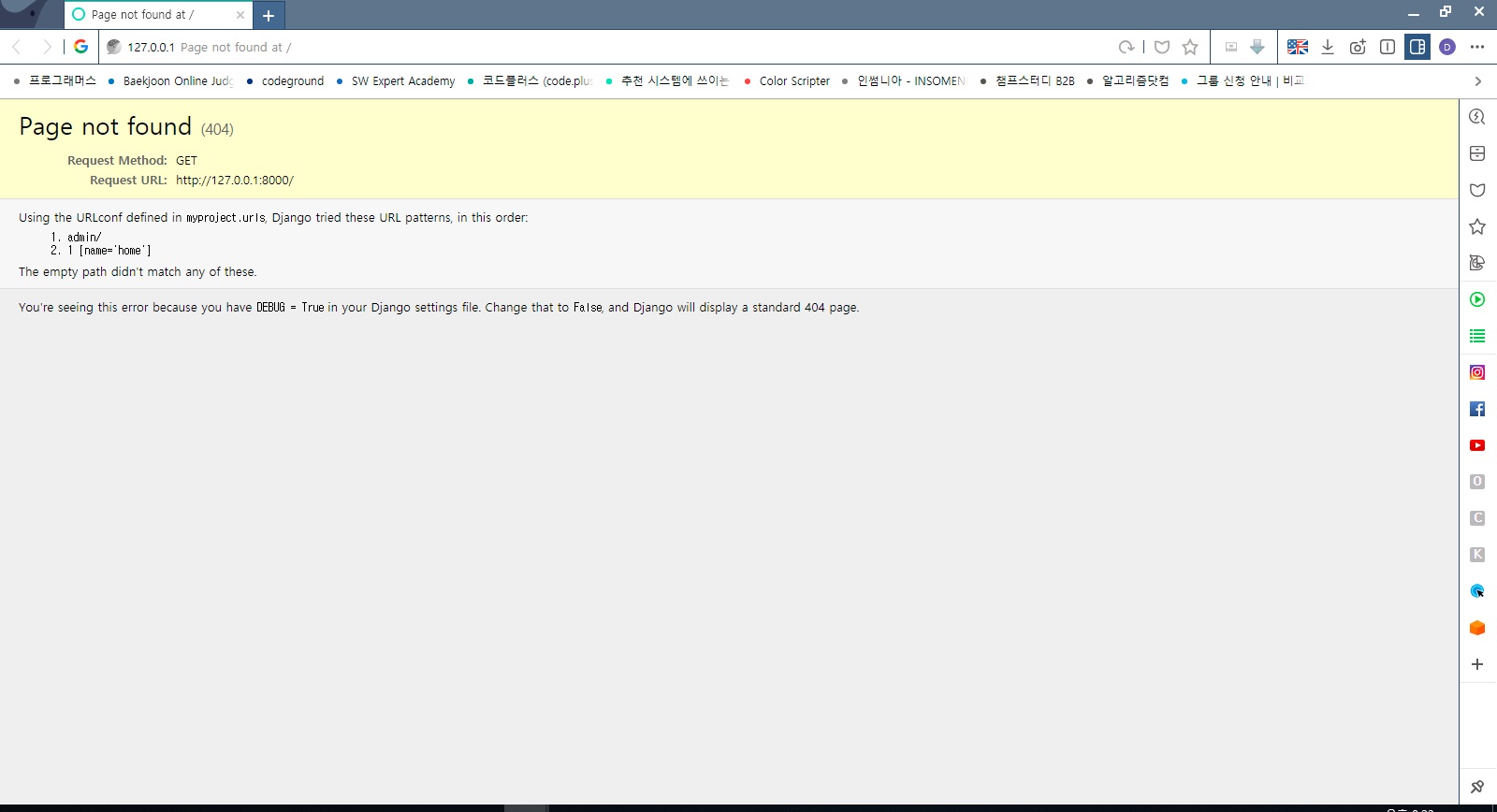Image resolution: width=1497 pixels, height=812 pixels.
Task: Open the translation flag extension
Action: tap(1298, 47)
